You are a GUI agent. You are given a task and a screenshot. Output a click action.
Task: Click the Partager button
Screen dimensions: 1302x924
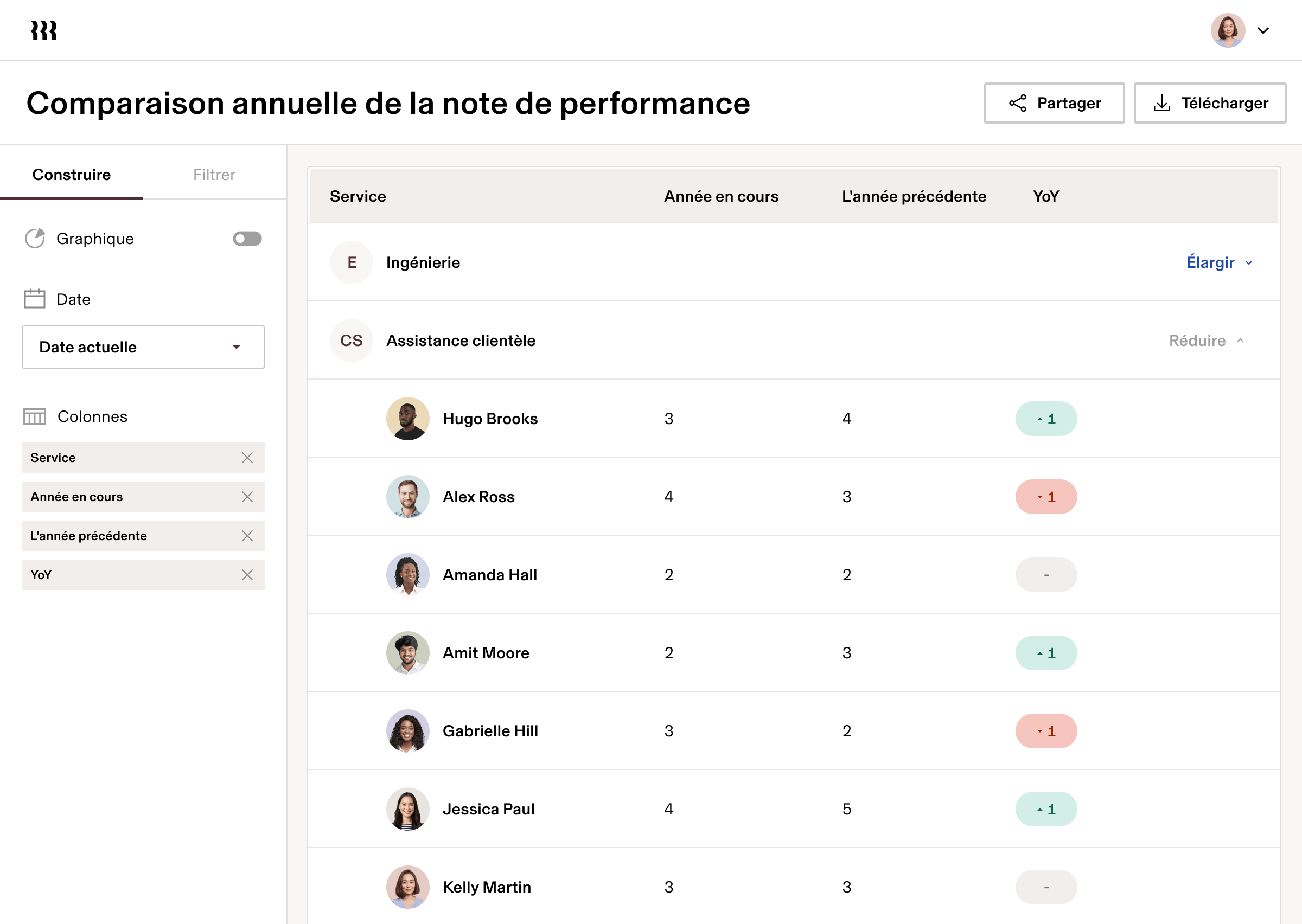coord(1054,103)
